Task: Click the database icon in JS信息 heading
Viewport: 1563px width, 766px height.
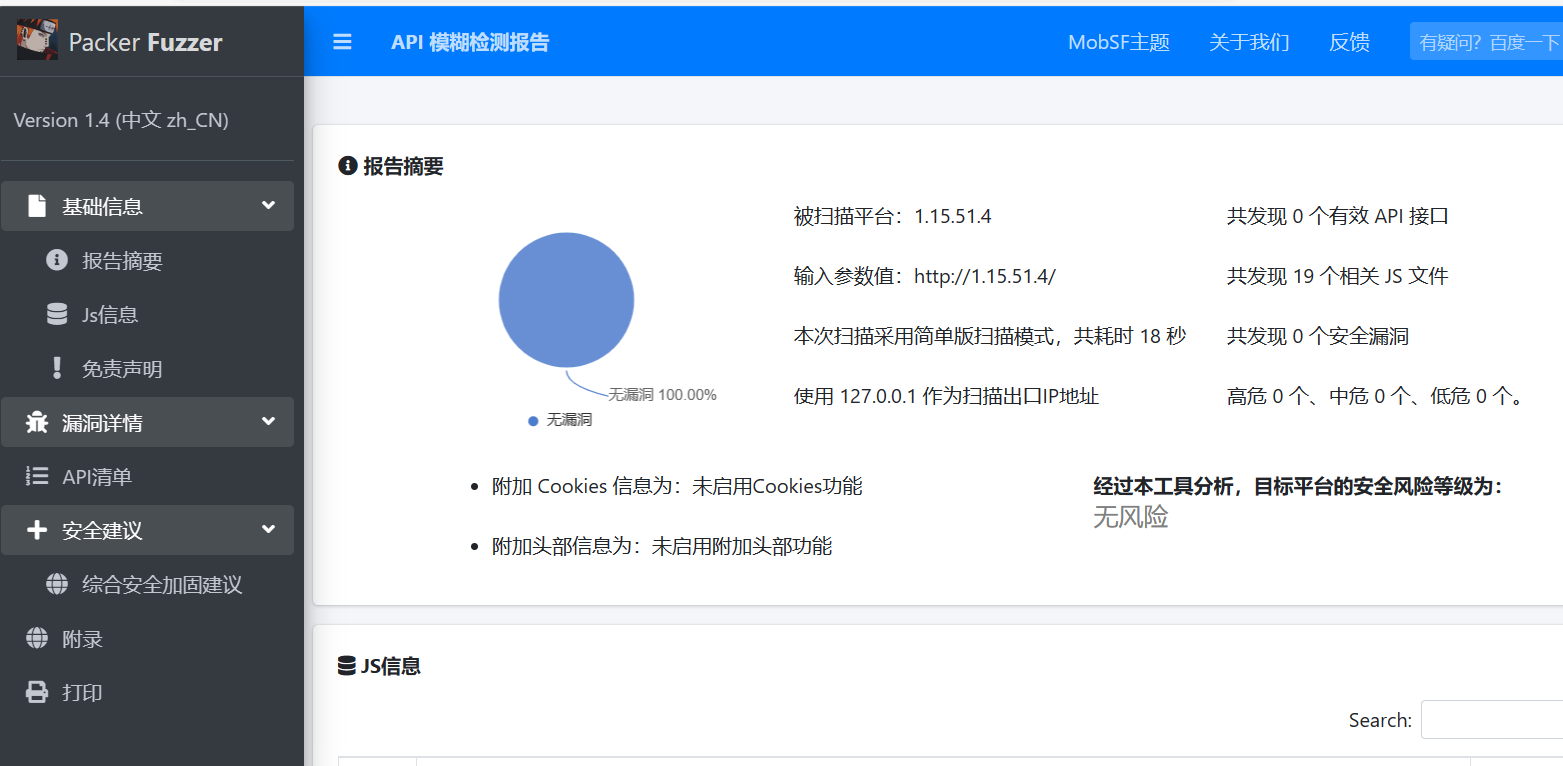Action: click(x=347, y=666)
